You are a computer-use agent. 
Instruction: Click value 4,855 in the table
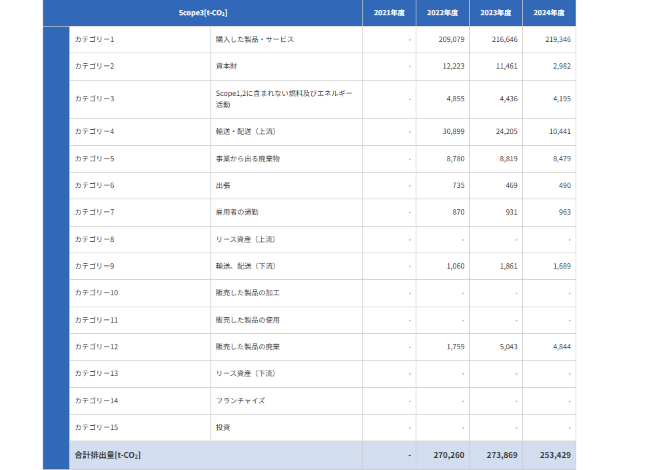click(455, 99)
